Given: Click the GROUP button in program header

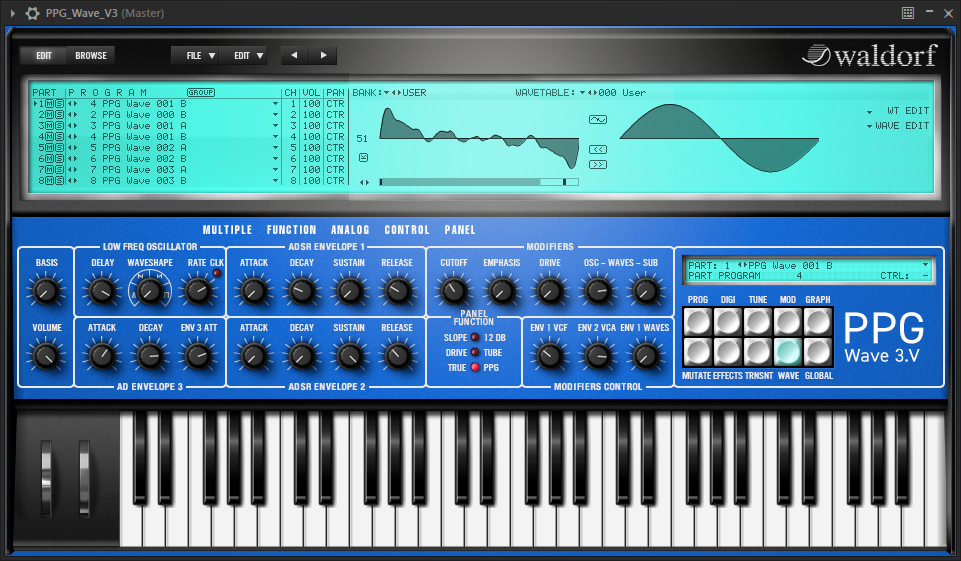Looking at the screenshot, I should [x=201, y=92].
